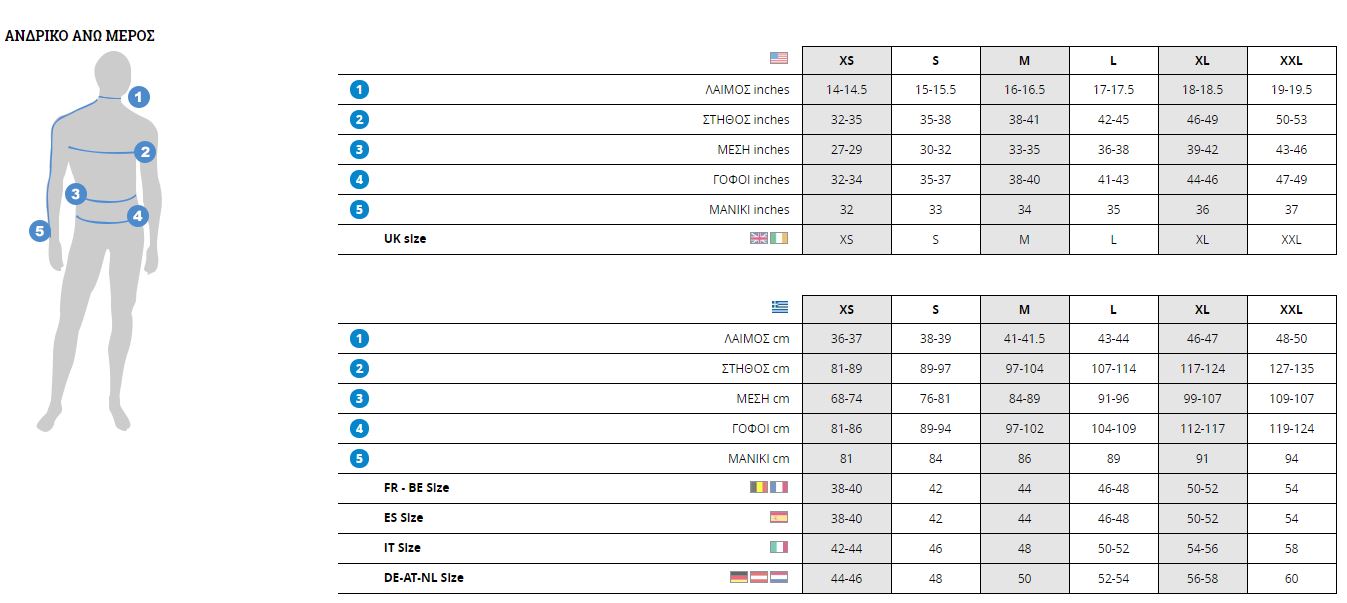Click the Italian flag in the IT Size row
The width and height of the screenshot is (1347, 603).
click(779, 547)
